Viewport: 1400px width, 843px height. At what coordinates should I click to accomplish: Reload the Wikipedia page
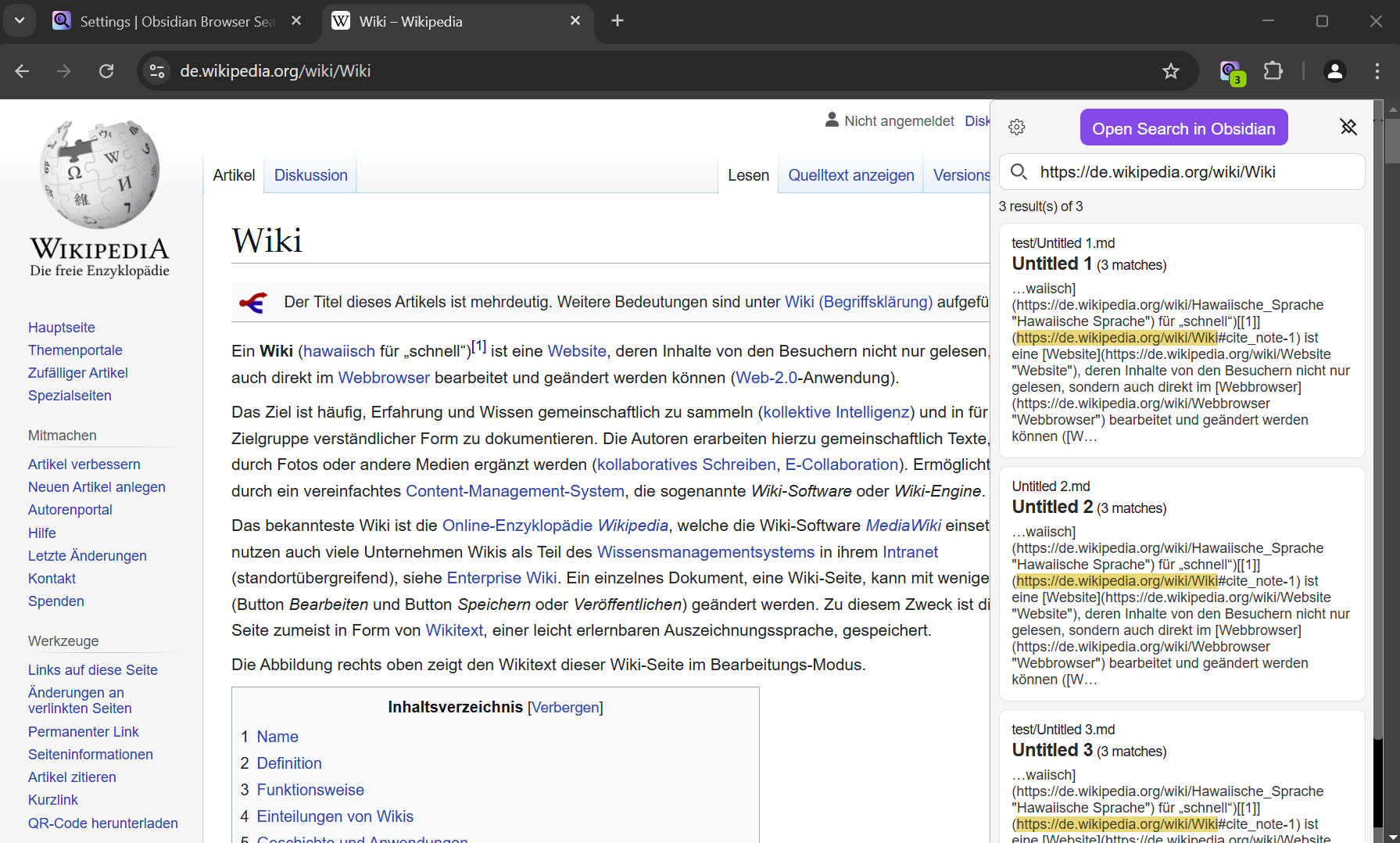pos(106,71)
